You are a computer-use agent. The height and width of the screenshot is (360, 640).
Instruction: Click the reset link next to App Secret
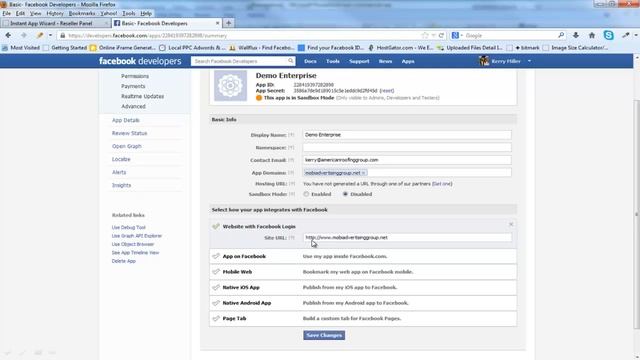(x=387, y=91)
